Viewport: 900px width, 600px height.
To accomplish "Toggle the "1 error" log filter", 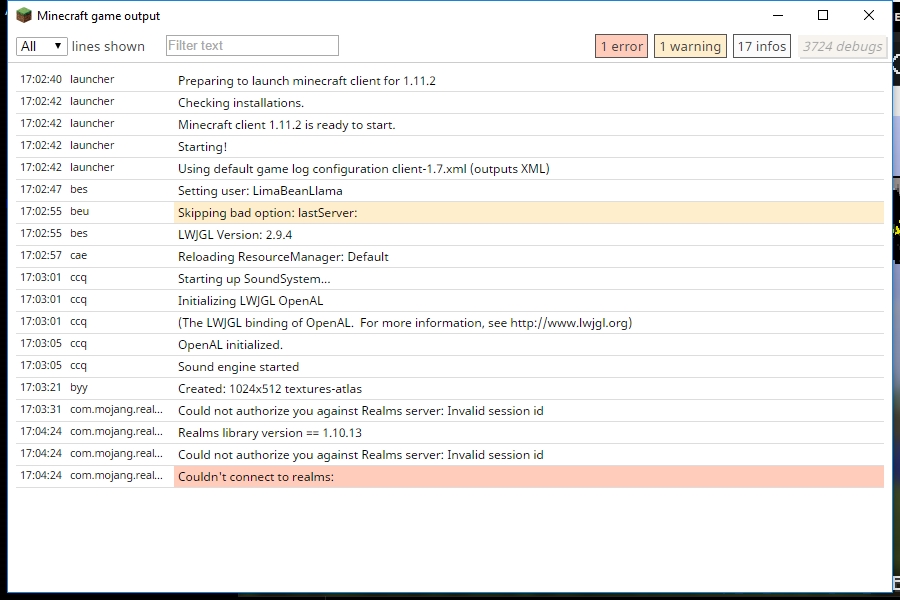I will [x=621, y=46].
